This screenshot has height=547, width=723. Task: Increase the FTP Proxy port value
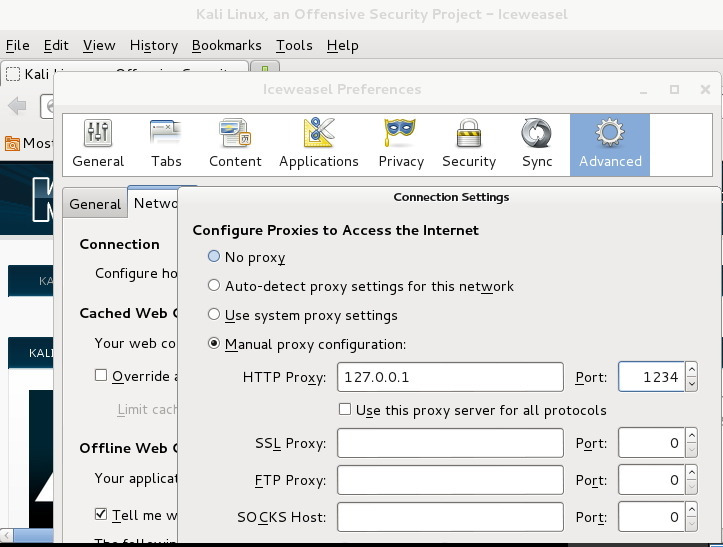coord(691,472)
